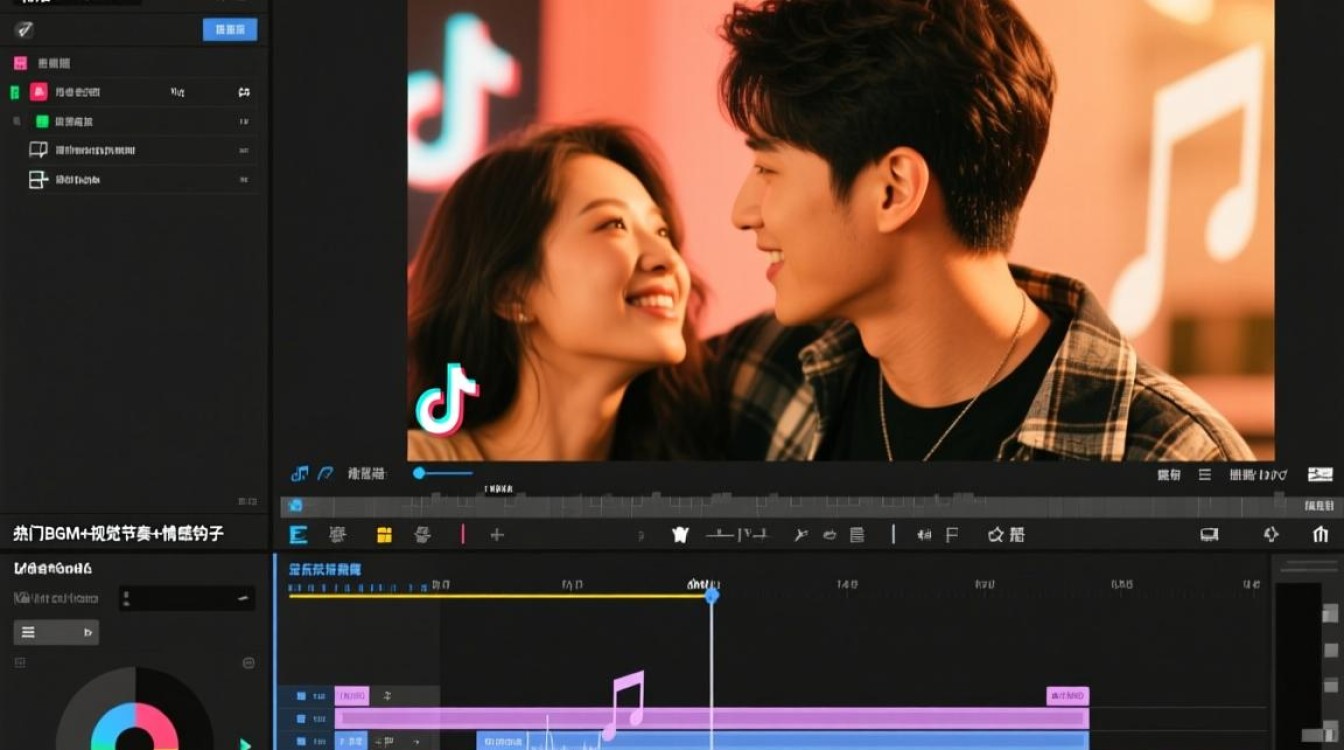Select the speech bubble caption item

coord(39,150)
